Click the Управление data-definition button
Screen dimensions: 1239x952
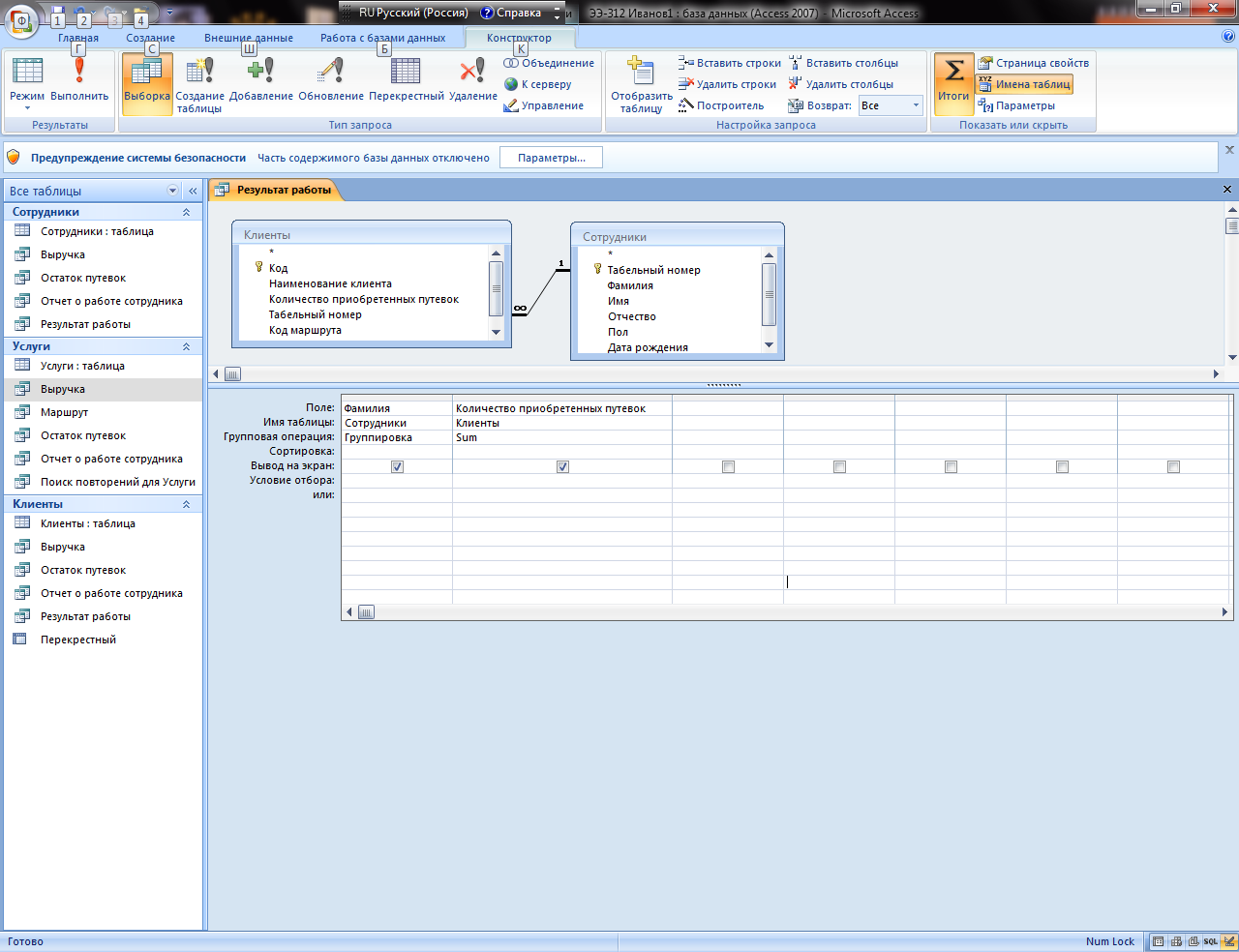coord(543,105)
